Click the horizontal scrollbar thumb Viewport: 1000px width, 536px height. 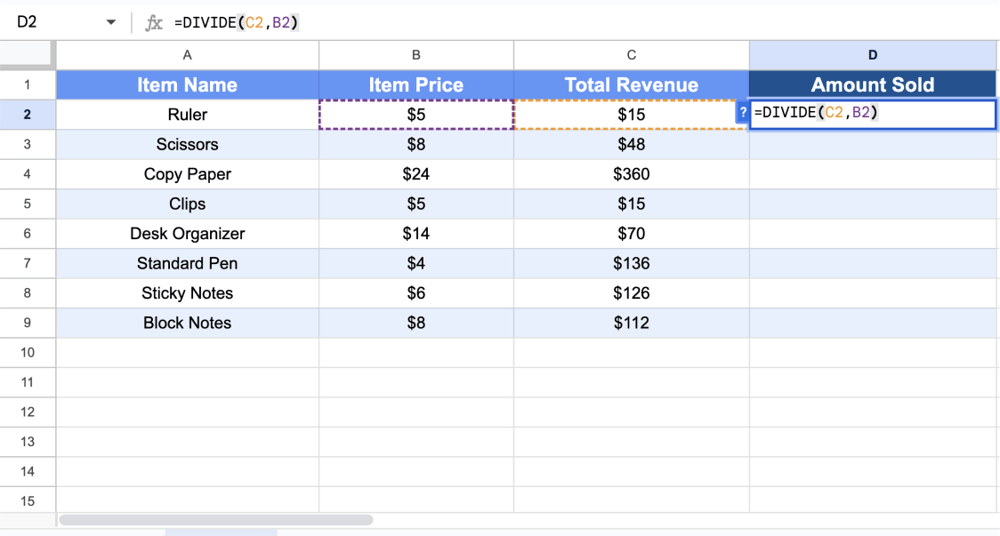tap(215, 520)
